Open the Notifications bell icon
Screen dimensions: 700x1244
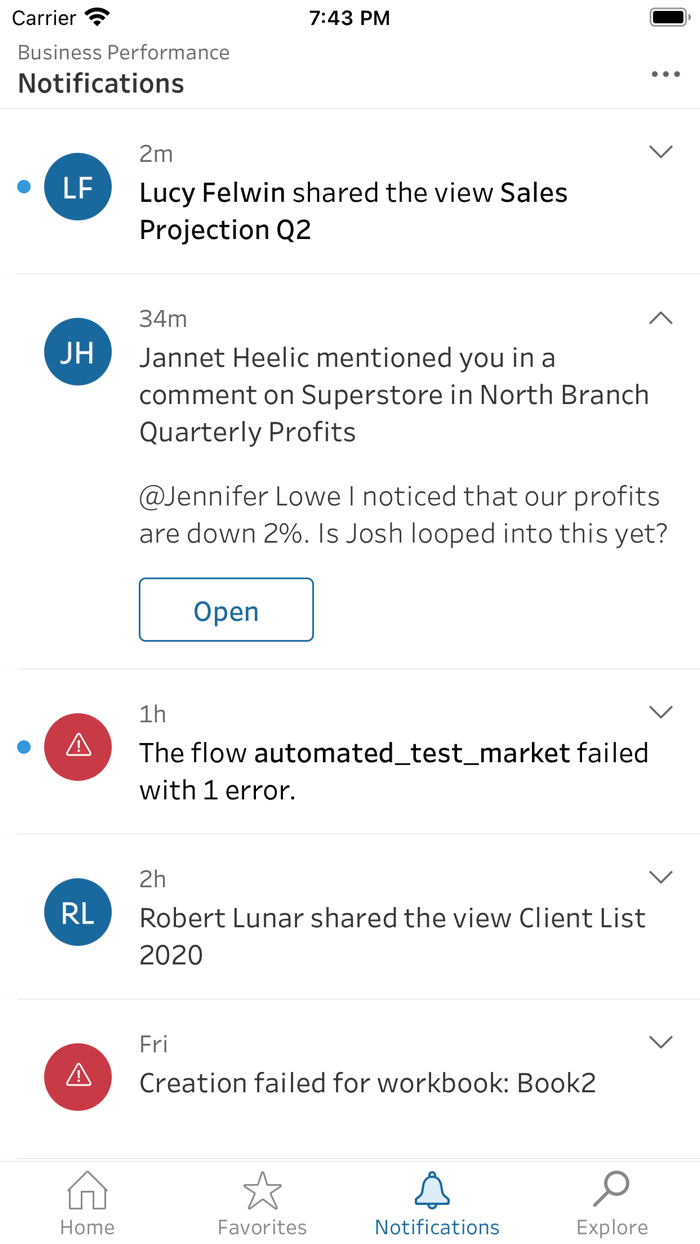click(434, 1190)
